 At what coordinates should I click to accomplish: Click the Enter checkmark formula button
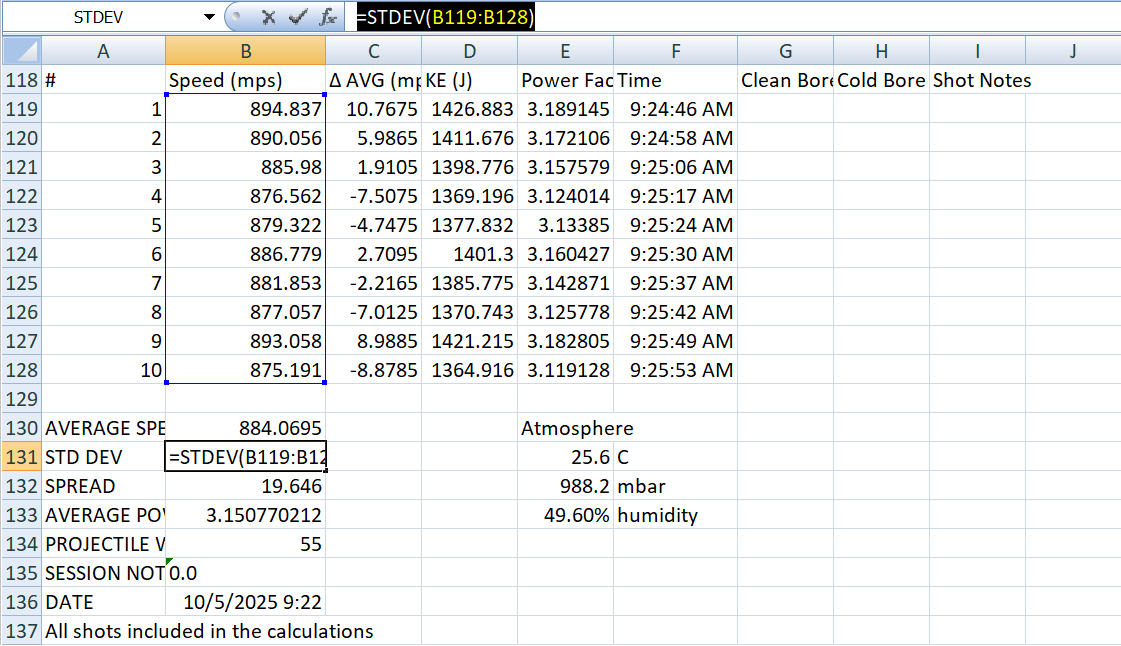(x=297, y=17)
